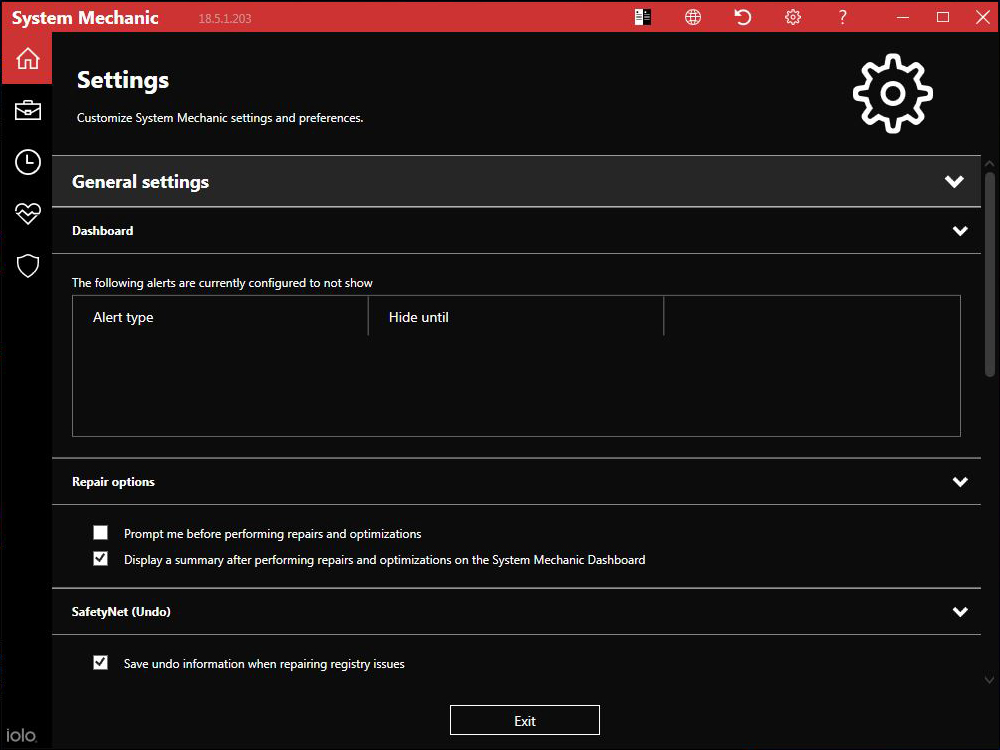Click the Alert type column header
The image size is (1000, 750).
(220, 317)
